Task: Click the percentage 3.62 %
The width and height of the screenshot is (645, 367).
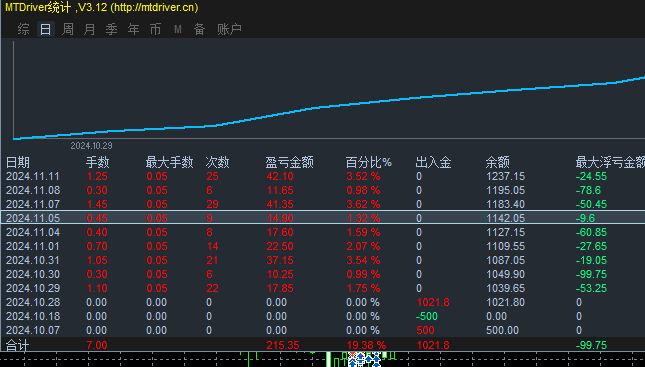Action: 363,204
